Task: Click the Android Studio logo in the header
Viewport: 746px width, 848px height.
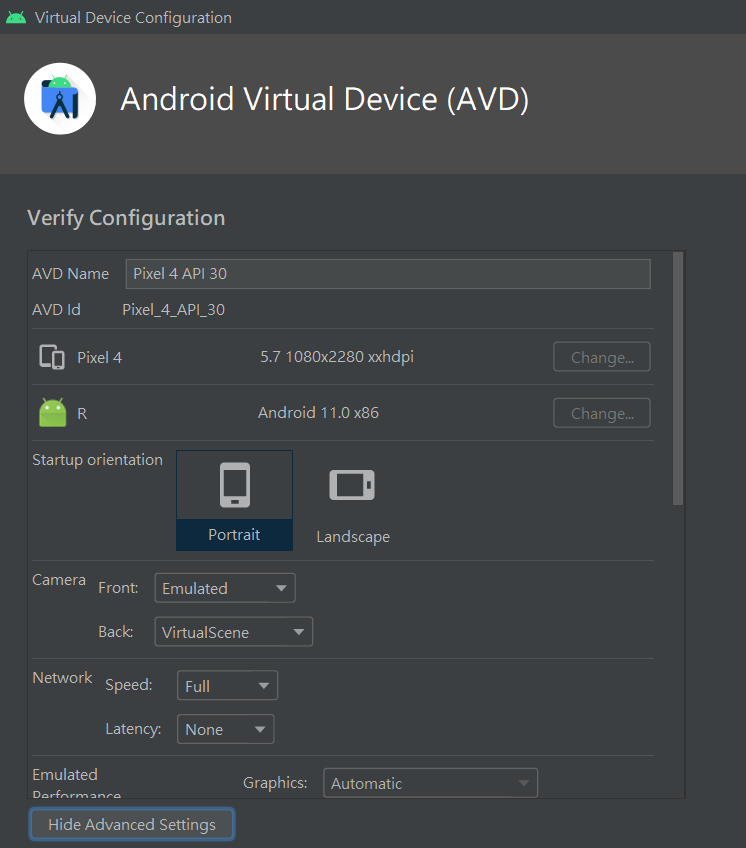Action: coord(60,99)
